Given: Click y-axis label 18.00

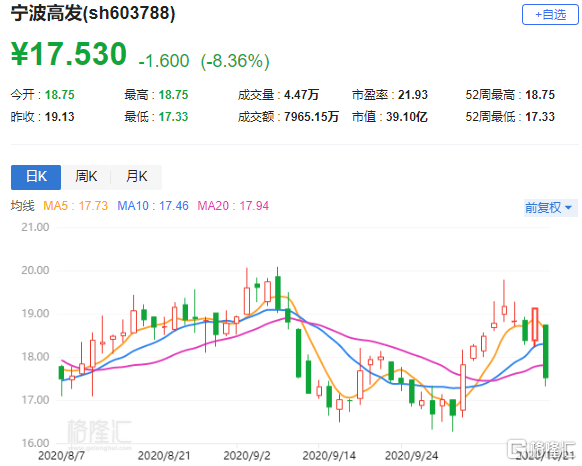Looking at the screenshot, I should (35, 357).
